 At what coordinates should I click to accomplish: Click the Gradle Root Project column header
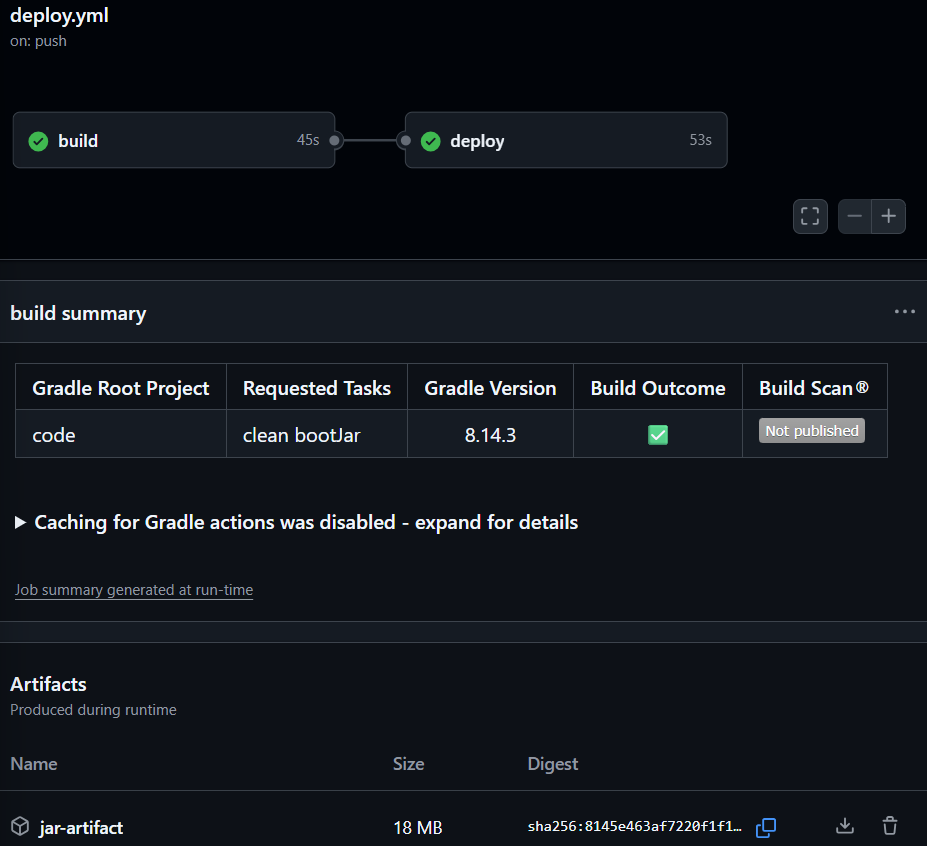tap(121, 388)
